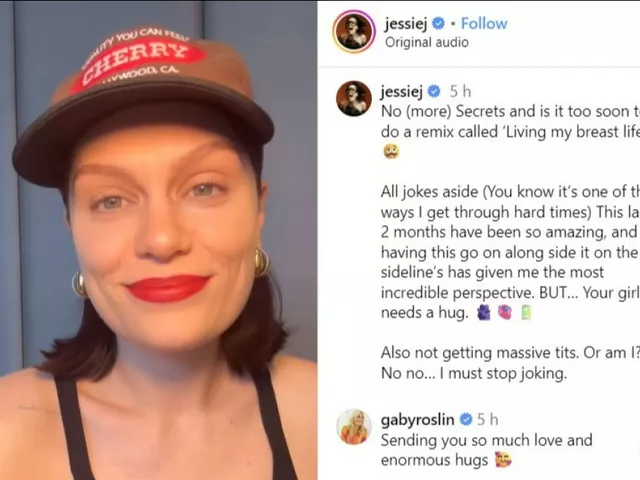Click the video of woman in cap
This screenshot has width=640, height=480.
158,240
